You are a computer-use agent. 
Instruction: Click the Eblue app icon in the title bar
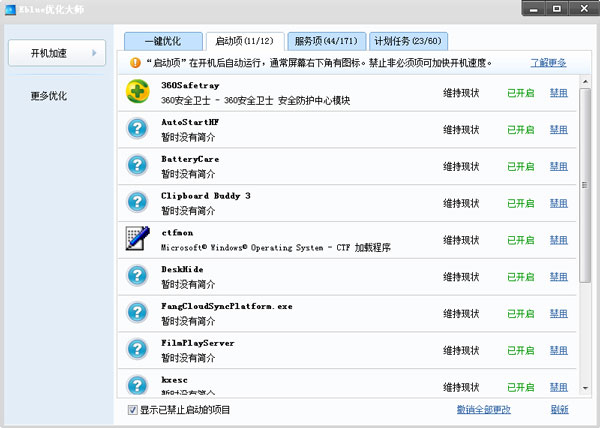(x=10, y=10)
